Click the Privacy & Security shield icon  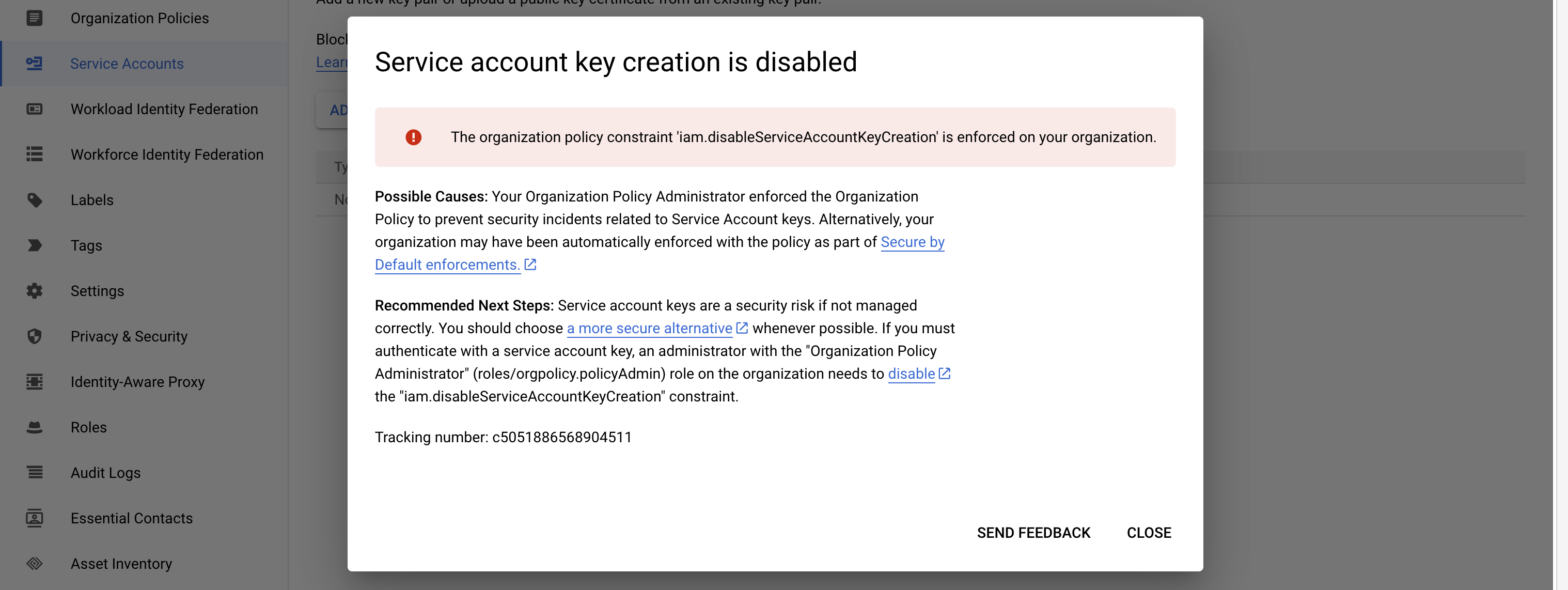(34, 336)
